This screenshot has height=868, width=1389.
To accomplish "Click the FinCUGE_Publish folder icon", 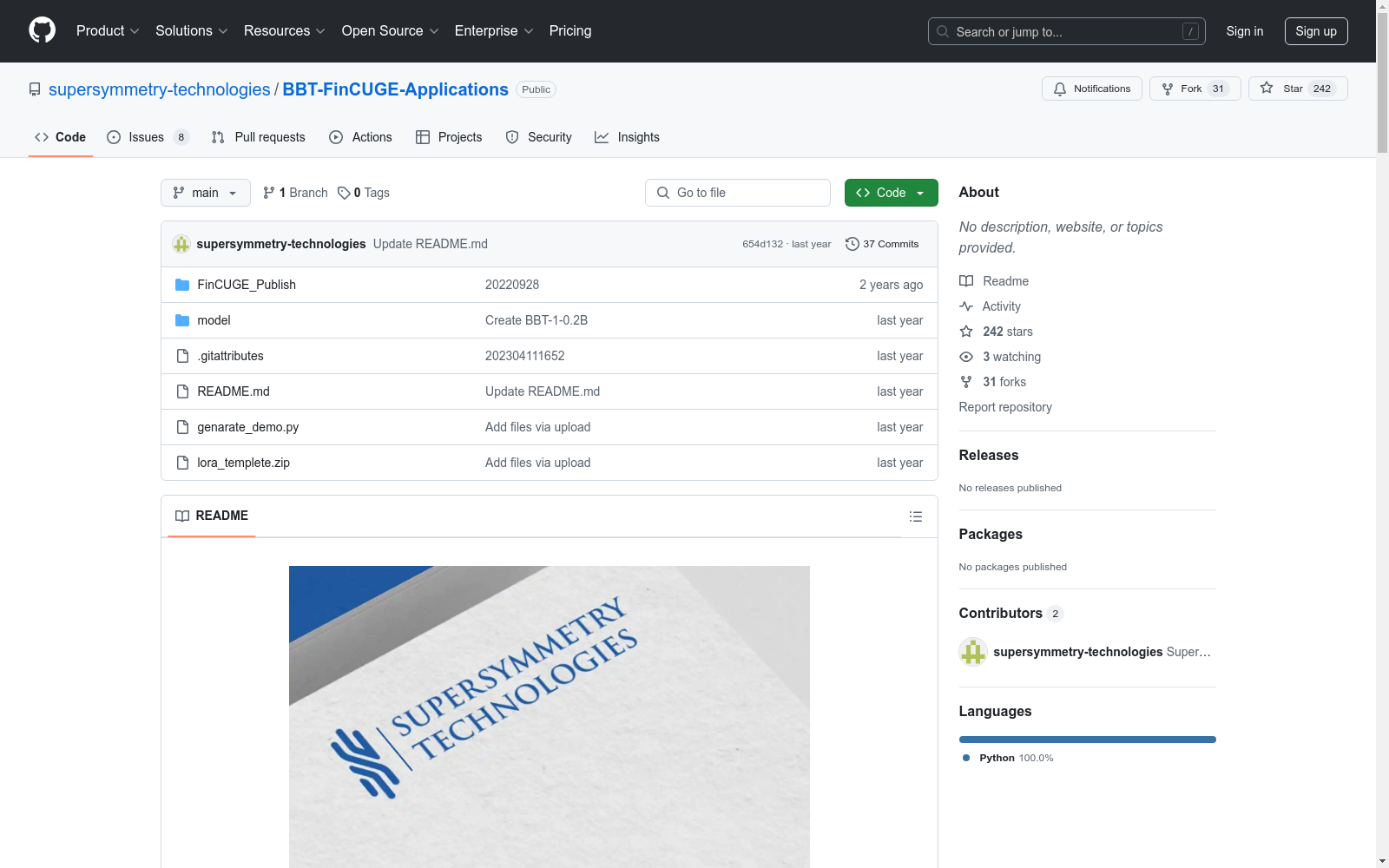I will 182,285.
